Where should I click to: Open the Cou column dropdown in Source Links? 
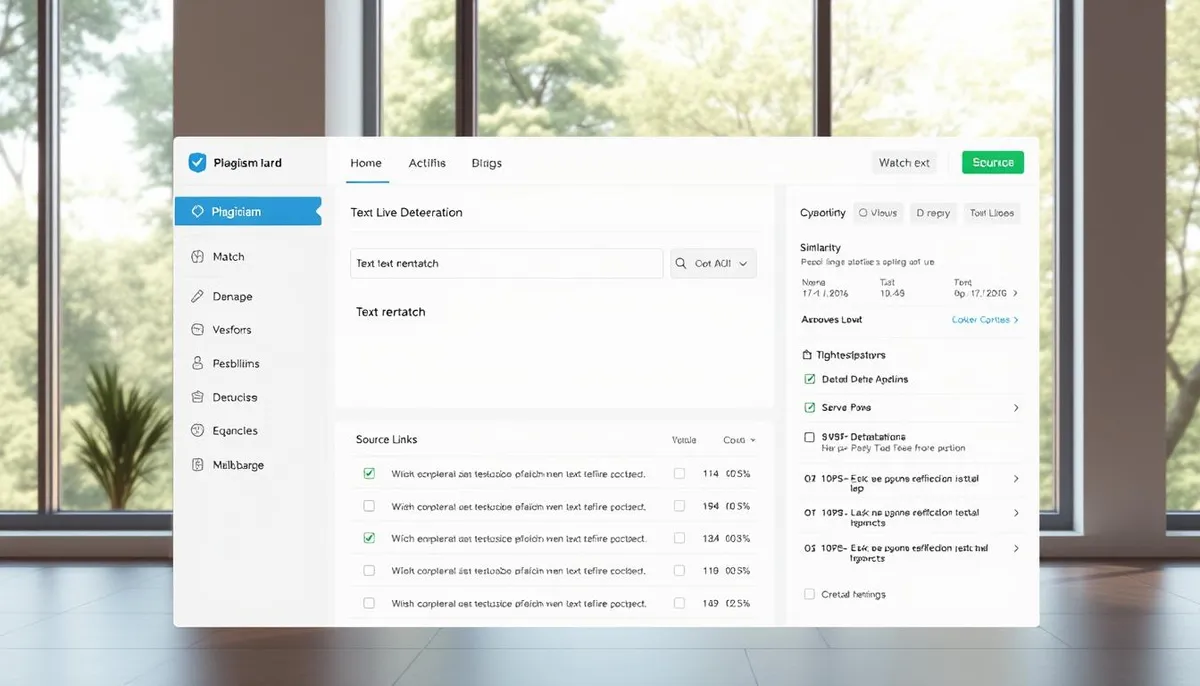point(740,440)
